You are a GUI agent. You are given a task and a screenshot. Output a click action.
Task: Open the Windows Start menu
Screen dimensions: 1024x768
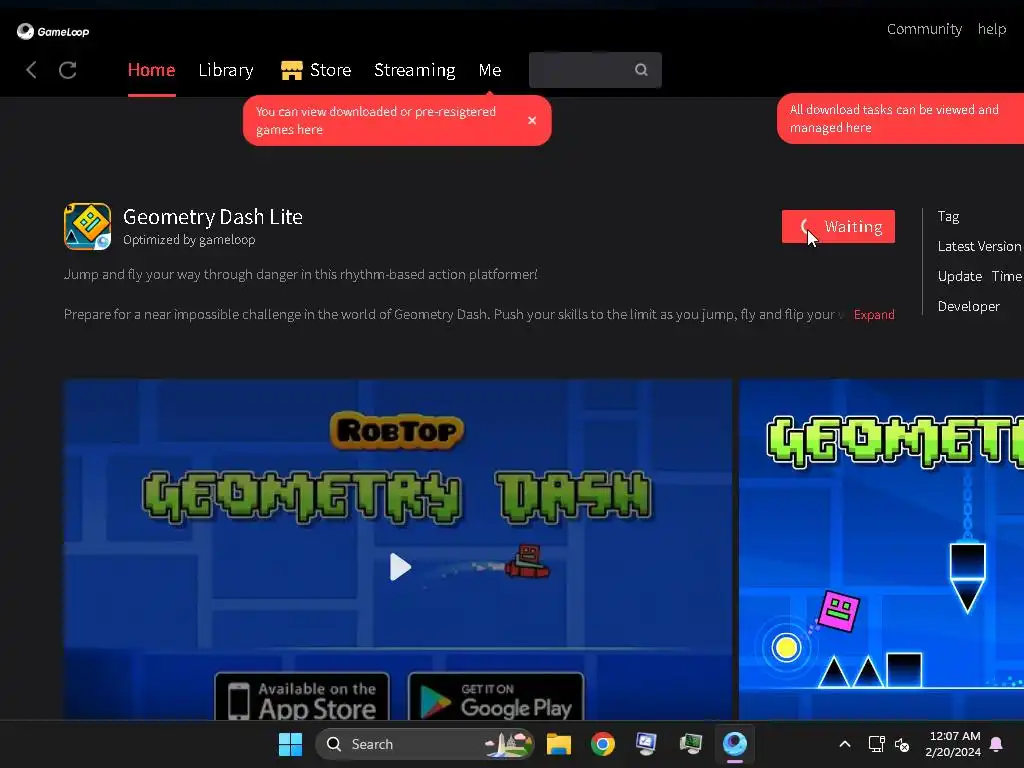coord(291,744)
